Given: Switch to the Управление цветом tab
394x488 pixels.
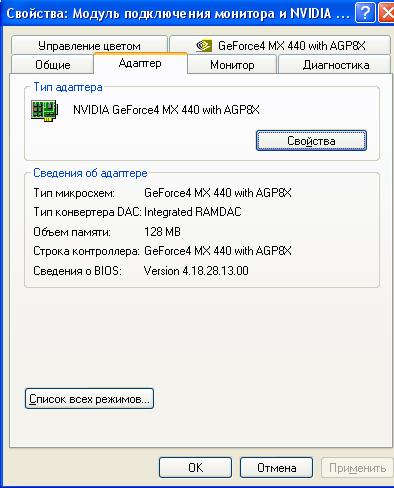Looking at the screenshot, I should [89, 45].
